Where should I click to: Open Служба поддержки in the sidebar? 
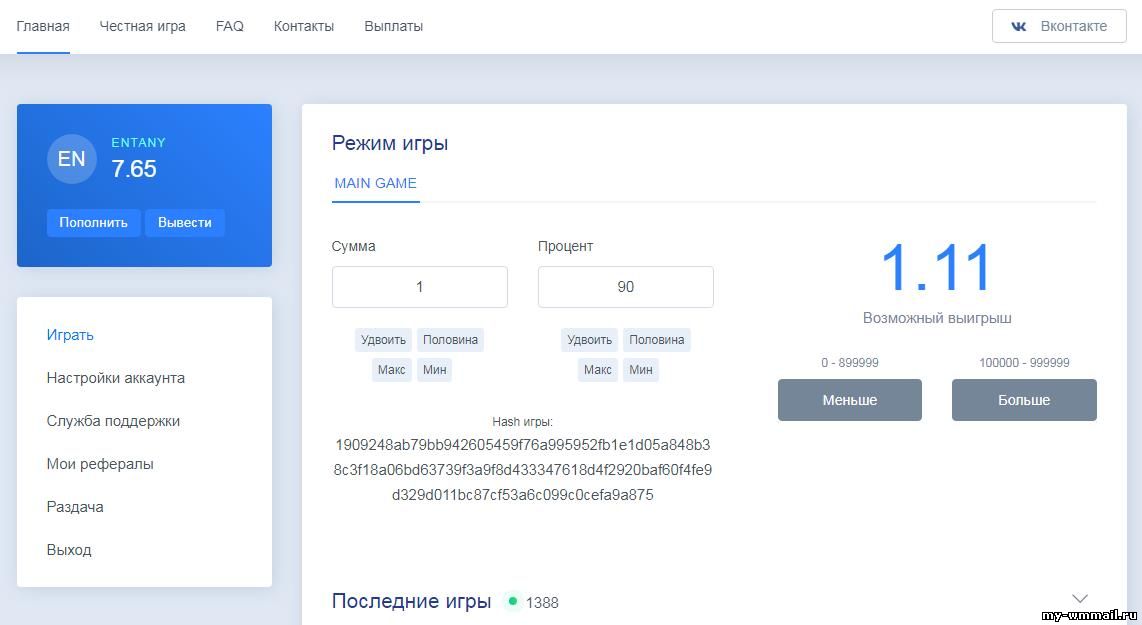tap(113, 421)
